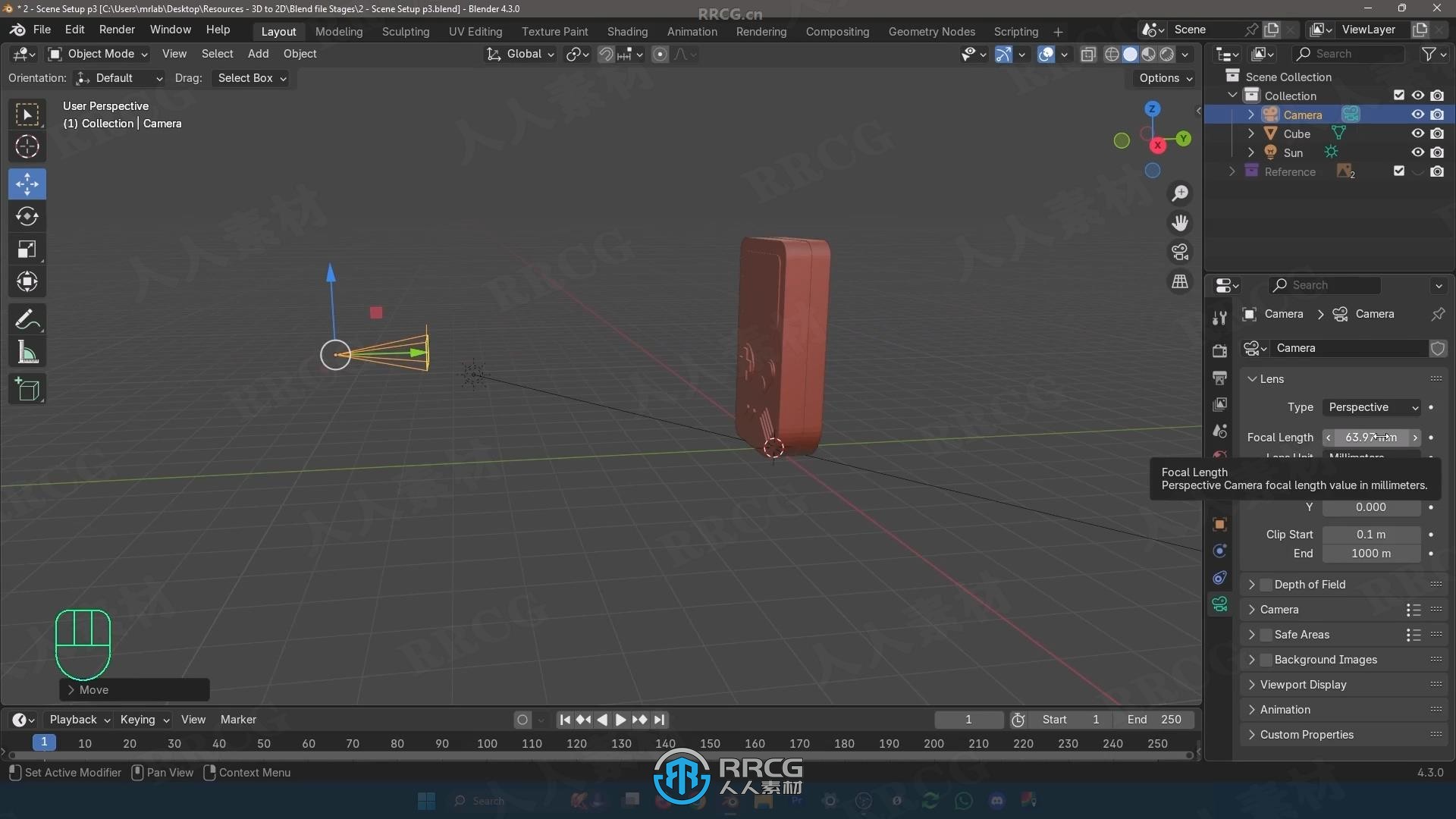
Task: Switch to the Geometry Nodes workspace tab
Action: 931,32
